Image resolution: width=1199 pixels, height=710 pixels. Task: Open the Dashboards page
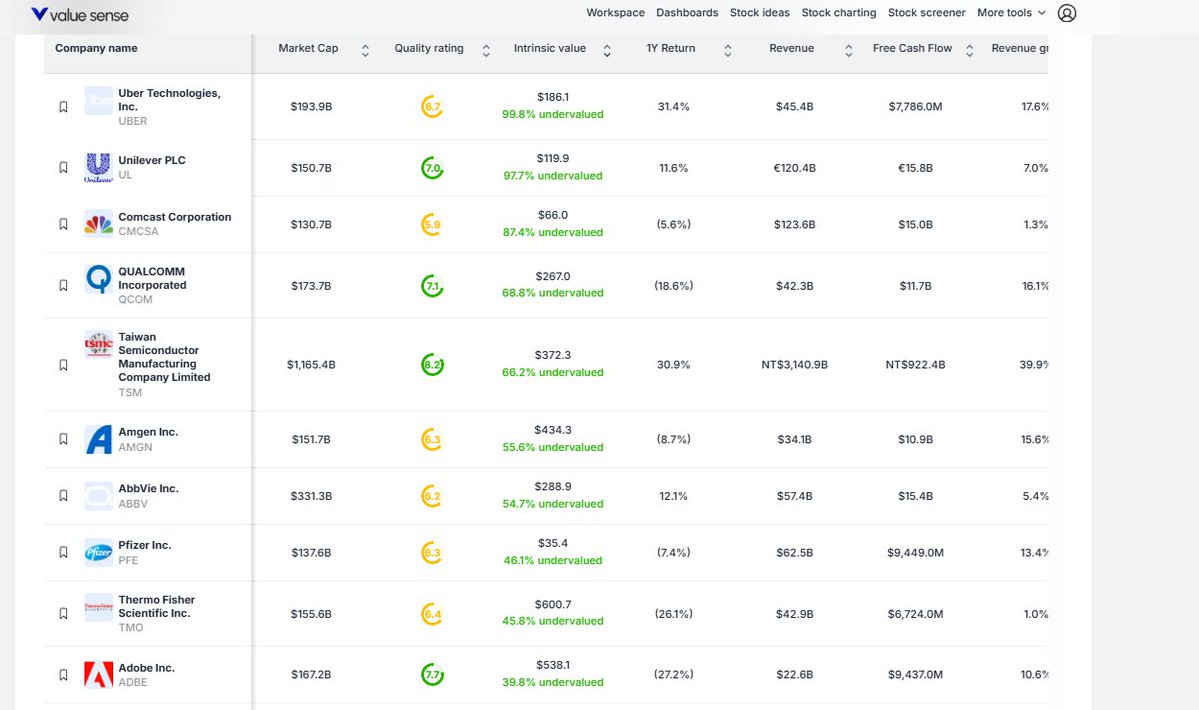687,13
